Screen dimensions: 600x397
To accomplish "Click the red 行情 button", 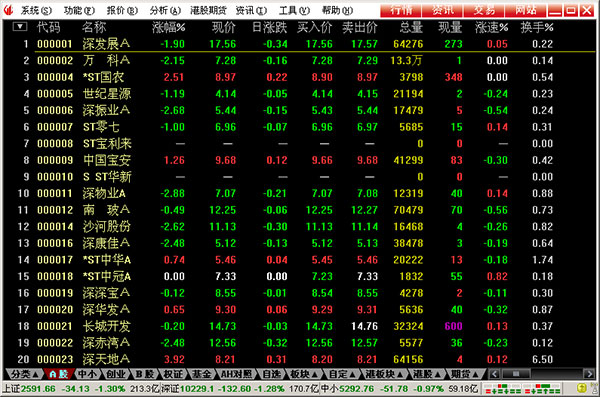I will click(401, 10).
